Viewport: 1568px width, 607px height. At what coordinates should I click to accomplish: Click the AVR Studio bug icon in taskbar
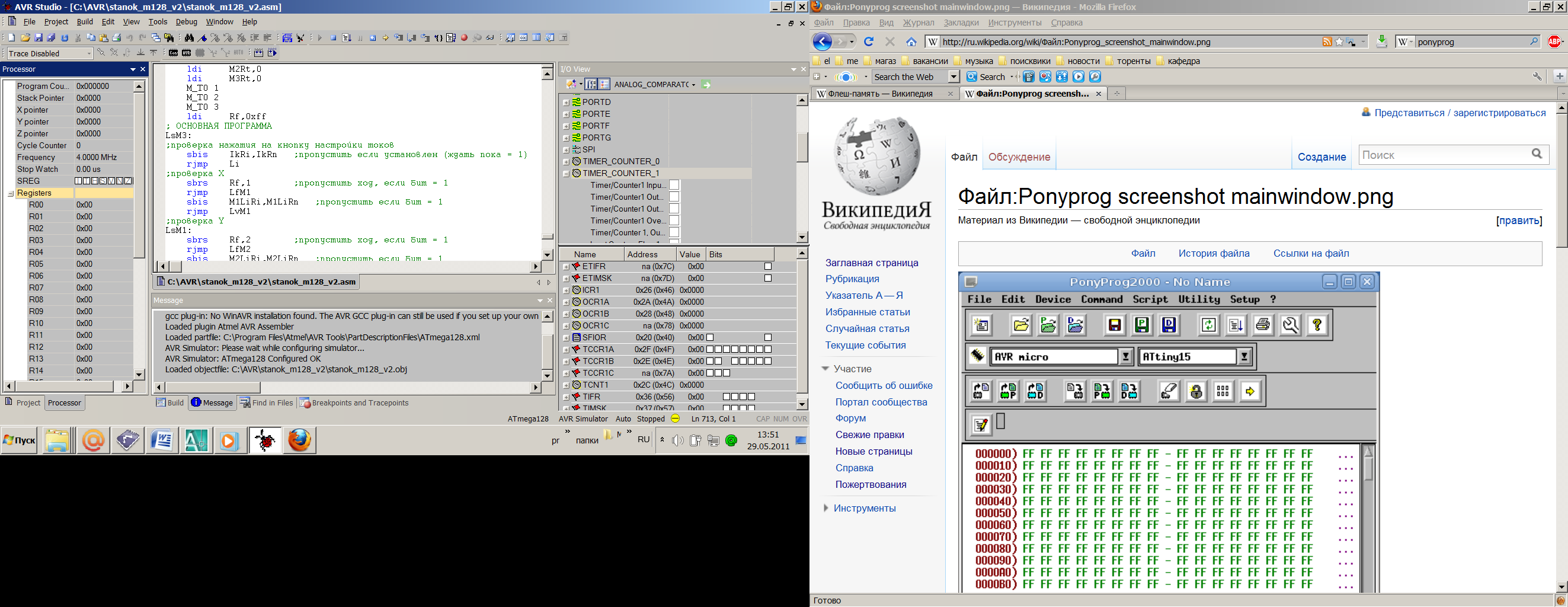point(265,440)
